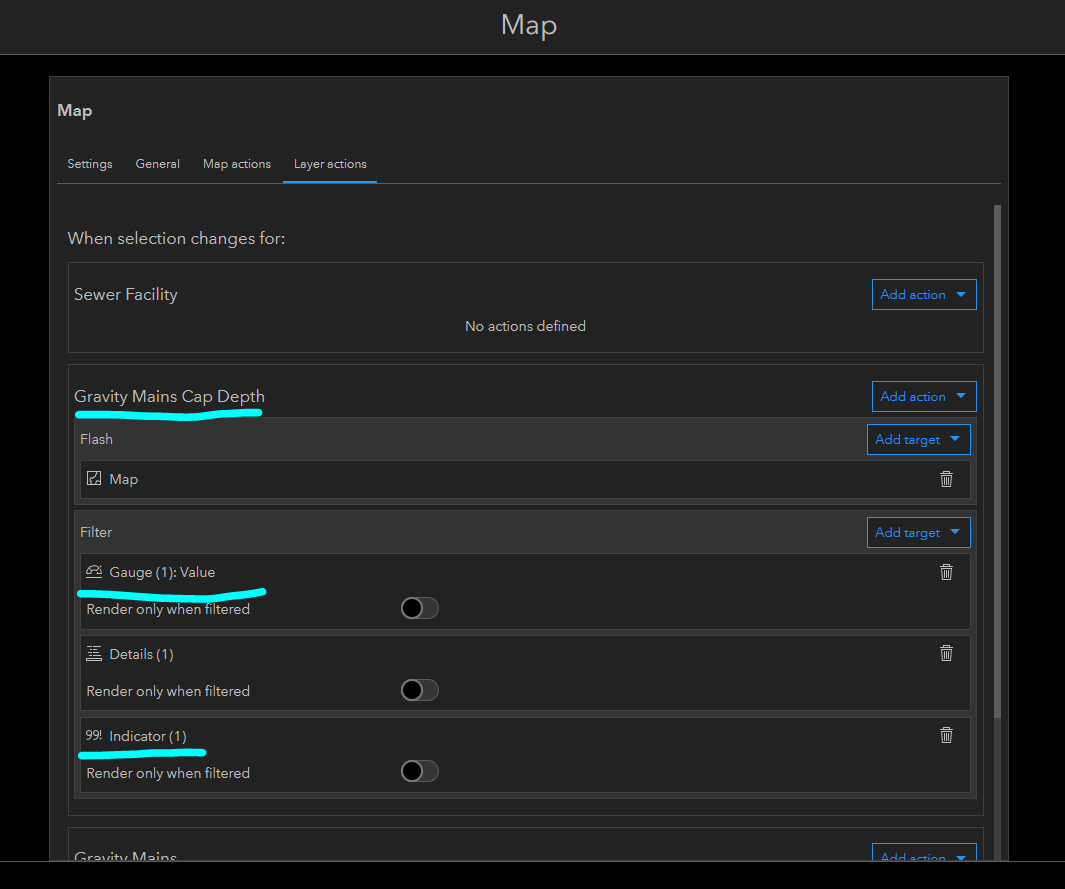The image size is (1065, 889).
Task: Click the Add action button for Gravity Mains
Action: (x=923, y=857)
